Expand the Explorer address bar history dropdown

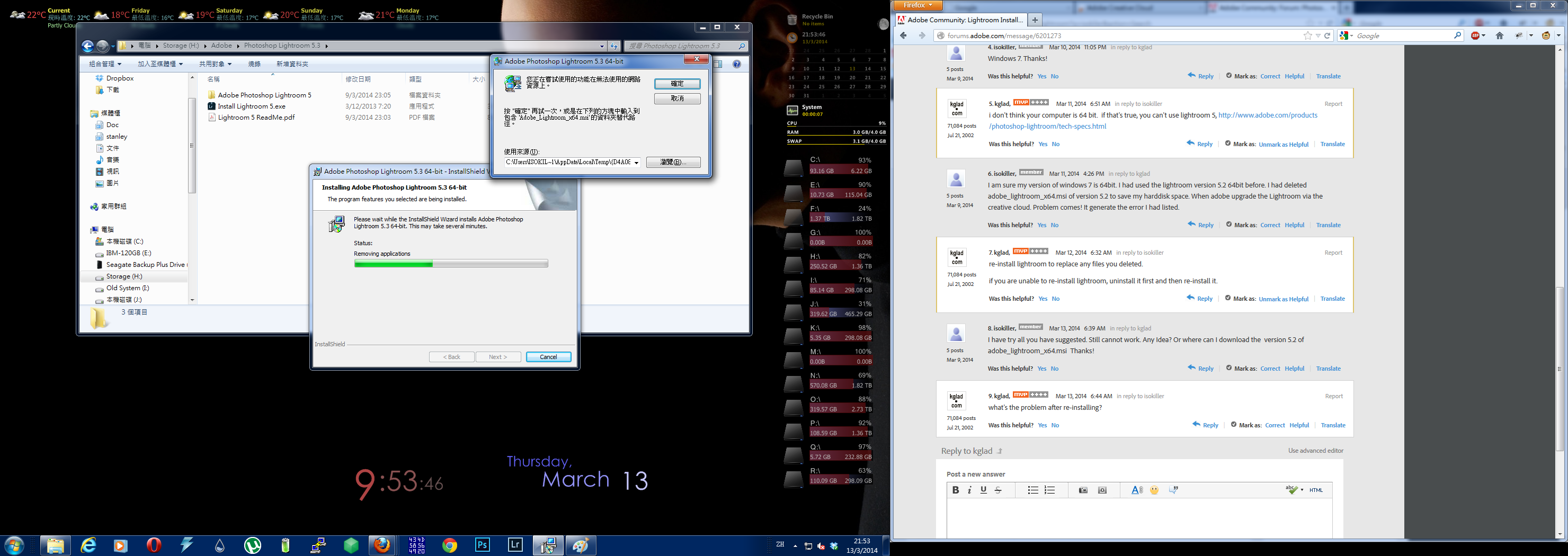point(602,46)
